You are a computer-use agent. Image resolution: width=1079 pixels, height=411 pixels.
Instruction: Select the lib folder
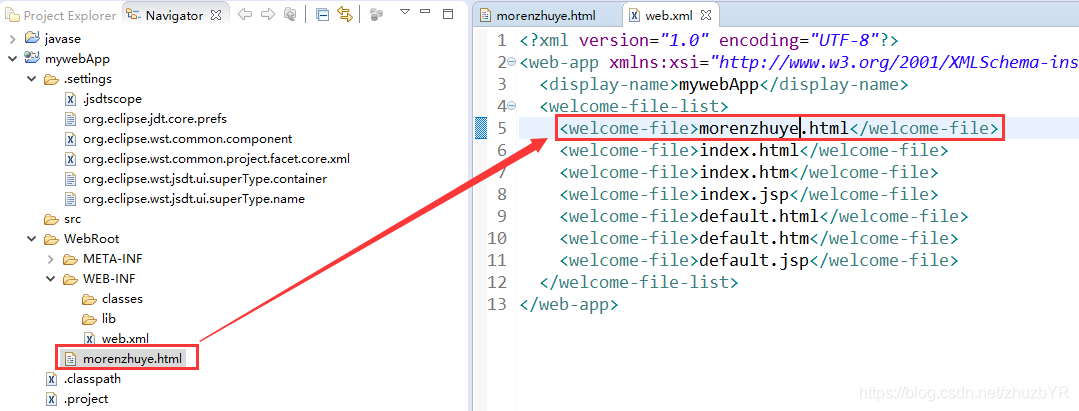[109, 319]
